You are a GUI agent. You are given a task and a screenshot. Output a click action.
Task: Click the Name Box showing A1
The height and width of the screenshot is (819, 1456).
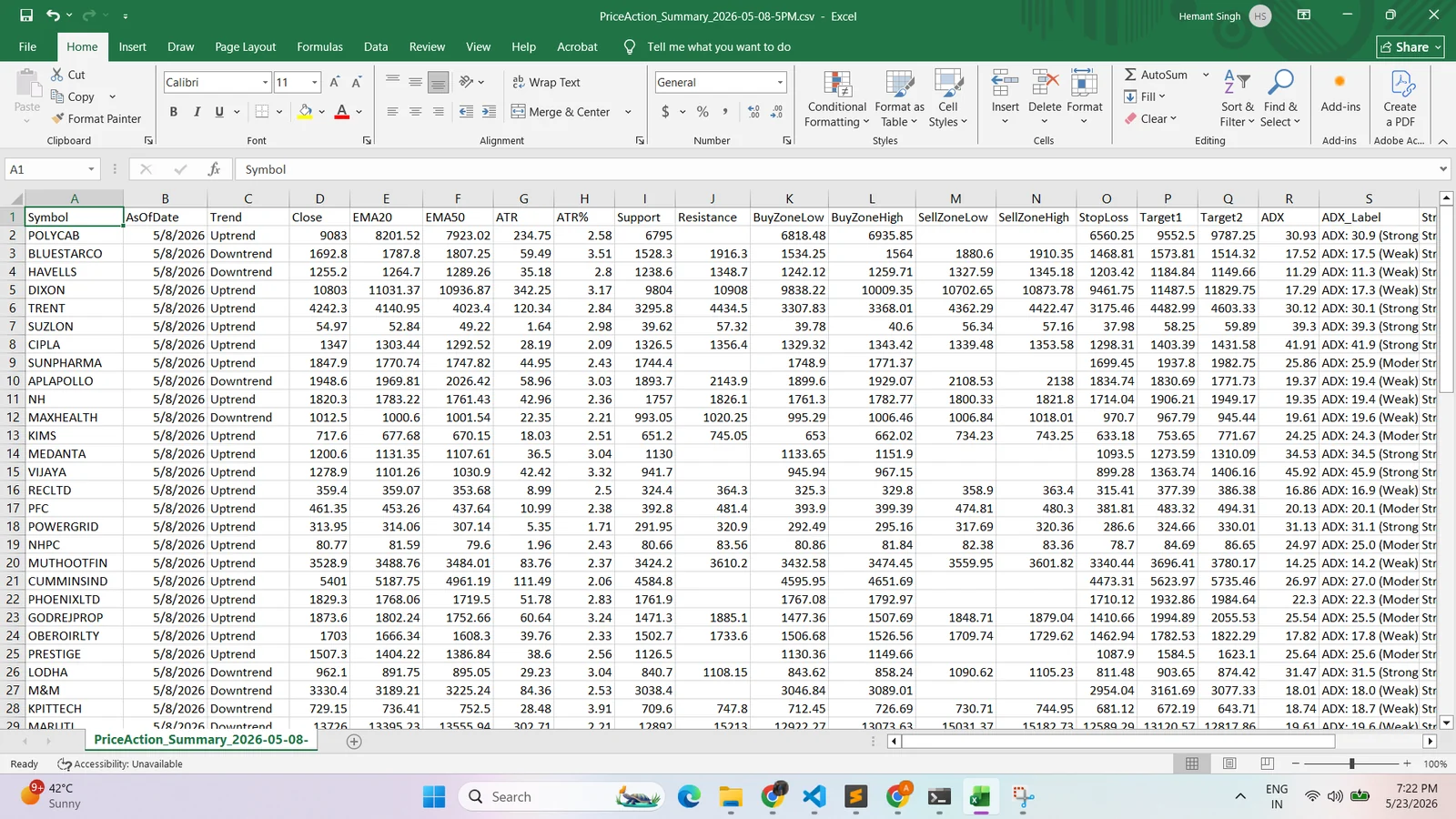52,169
